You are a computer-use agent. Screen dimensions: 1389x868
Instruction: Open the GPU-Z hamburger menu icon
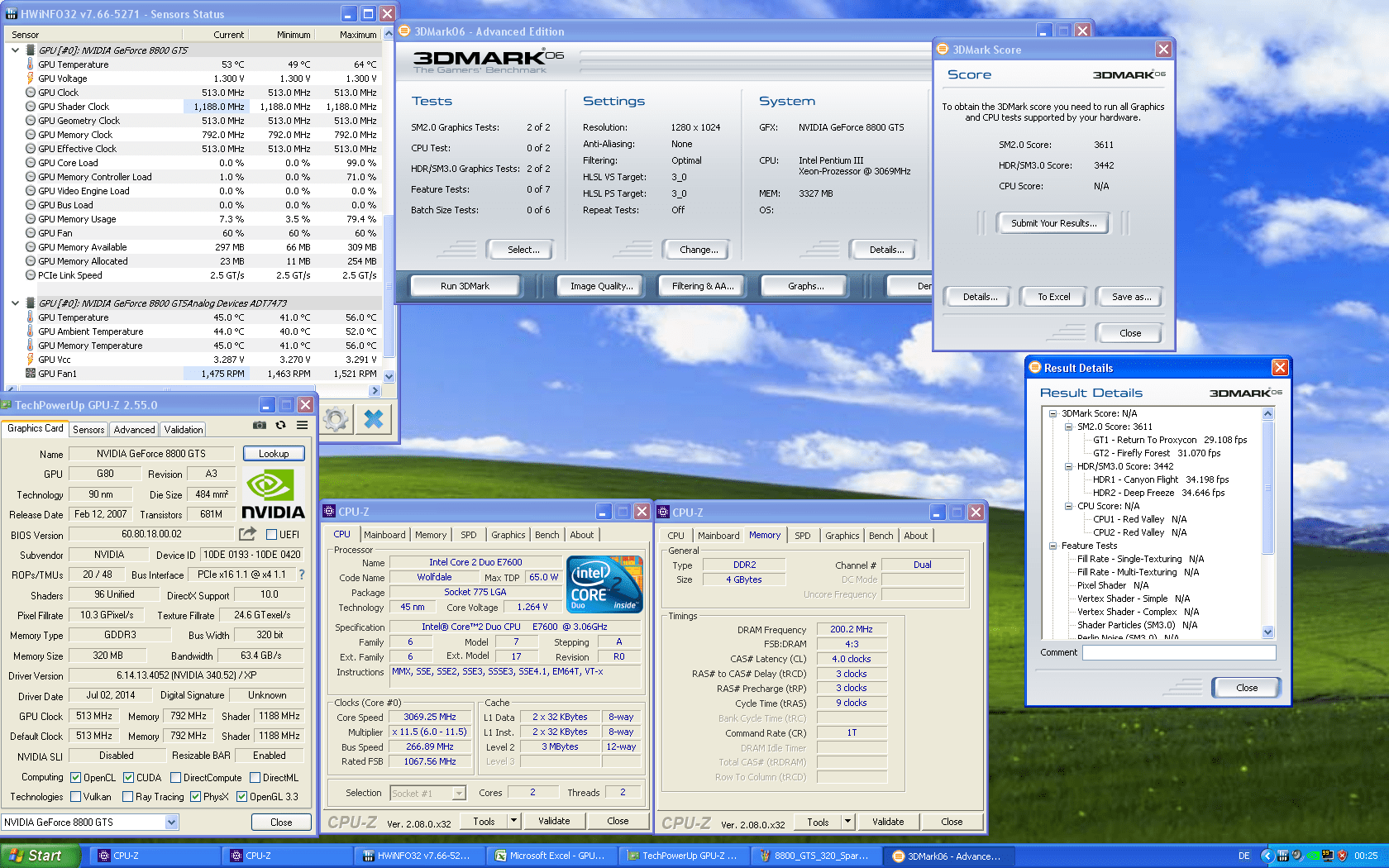click(x=303, y=425)
